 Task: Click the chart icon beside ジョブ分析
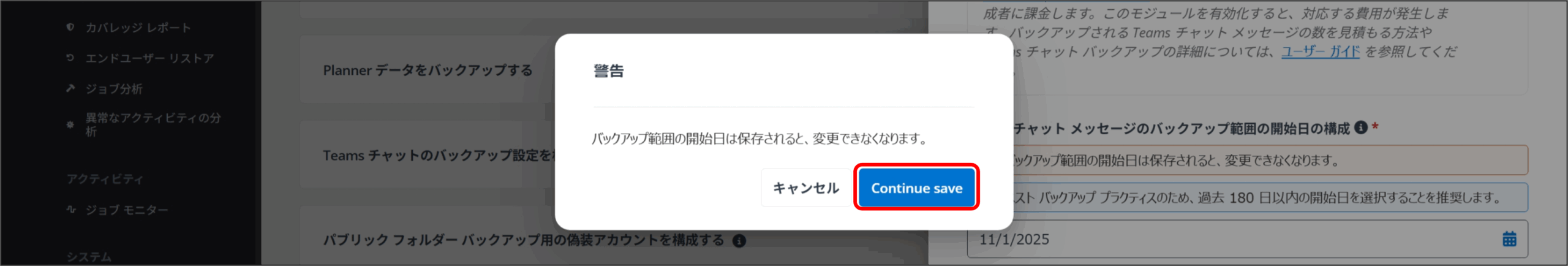(x=70, y=88)
